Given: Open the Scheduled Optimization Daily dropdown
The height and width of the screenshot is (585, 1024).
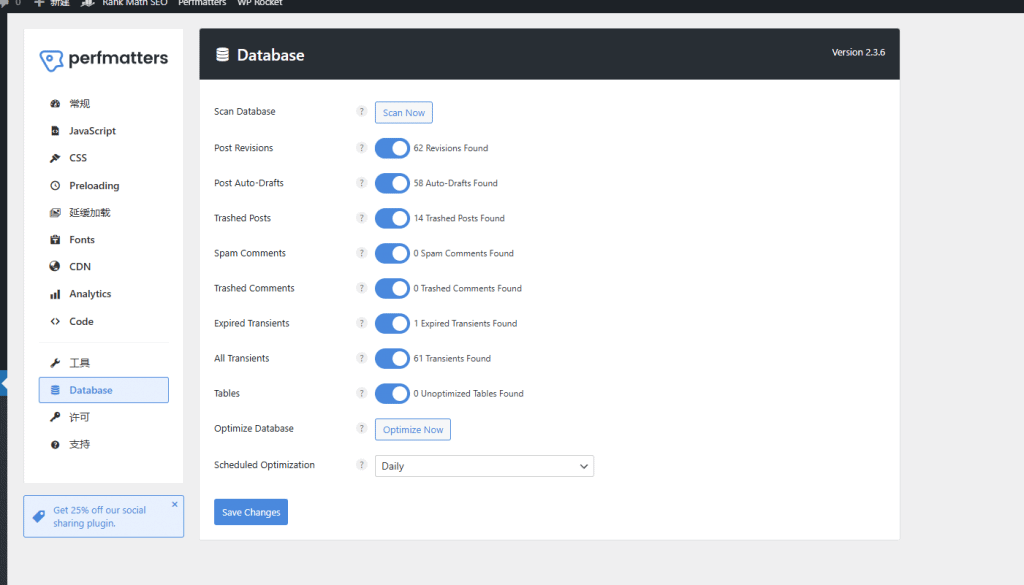Looking at the screenshot, I should (x=484, y=466).
